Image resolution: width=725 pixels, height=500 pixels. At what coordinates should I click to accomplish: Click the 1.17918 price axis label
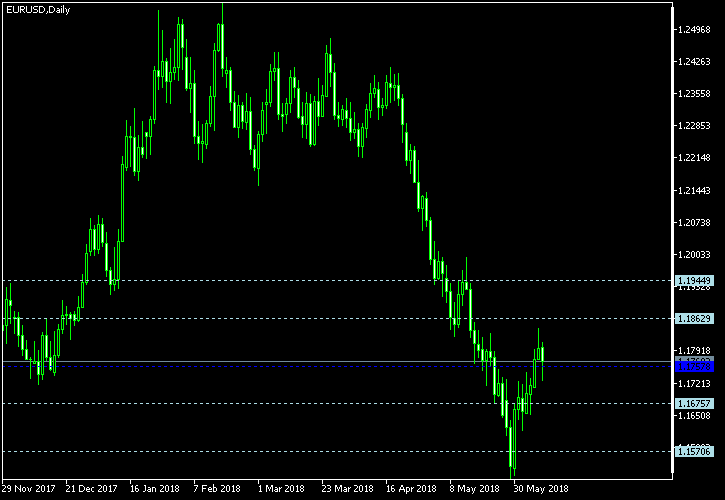tap(694, 351)
